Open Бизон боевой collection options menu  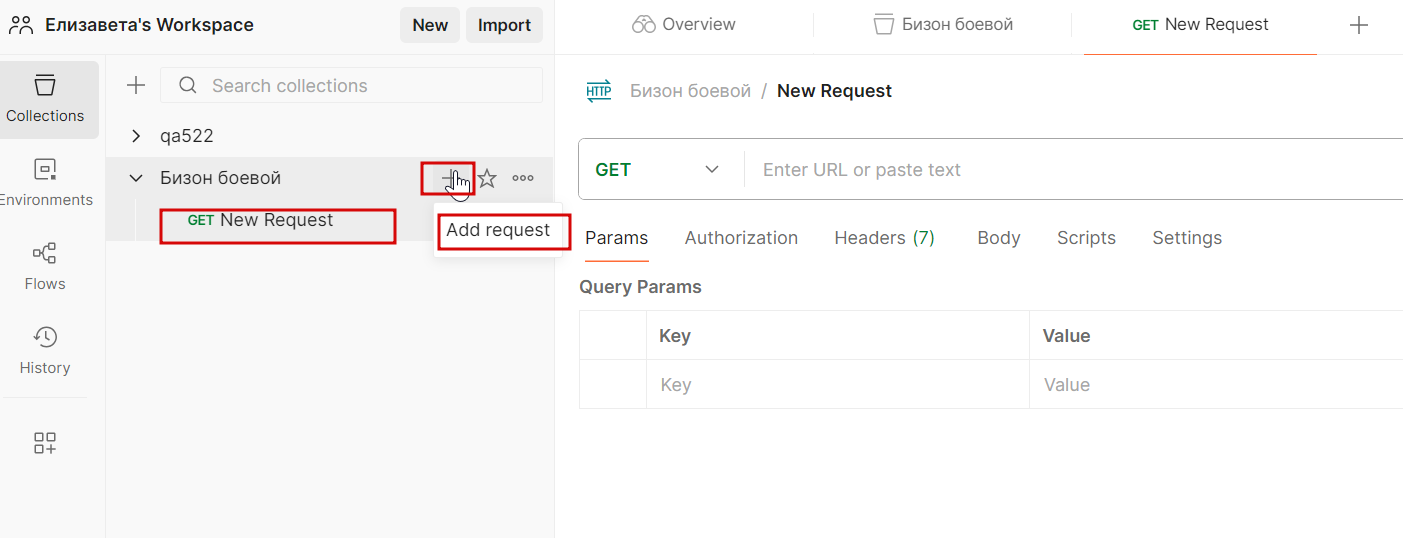coord(523,179)
